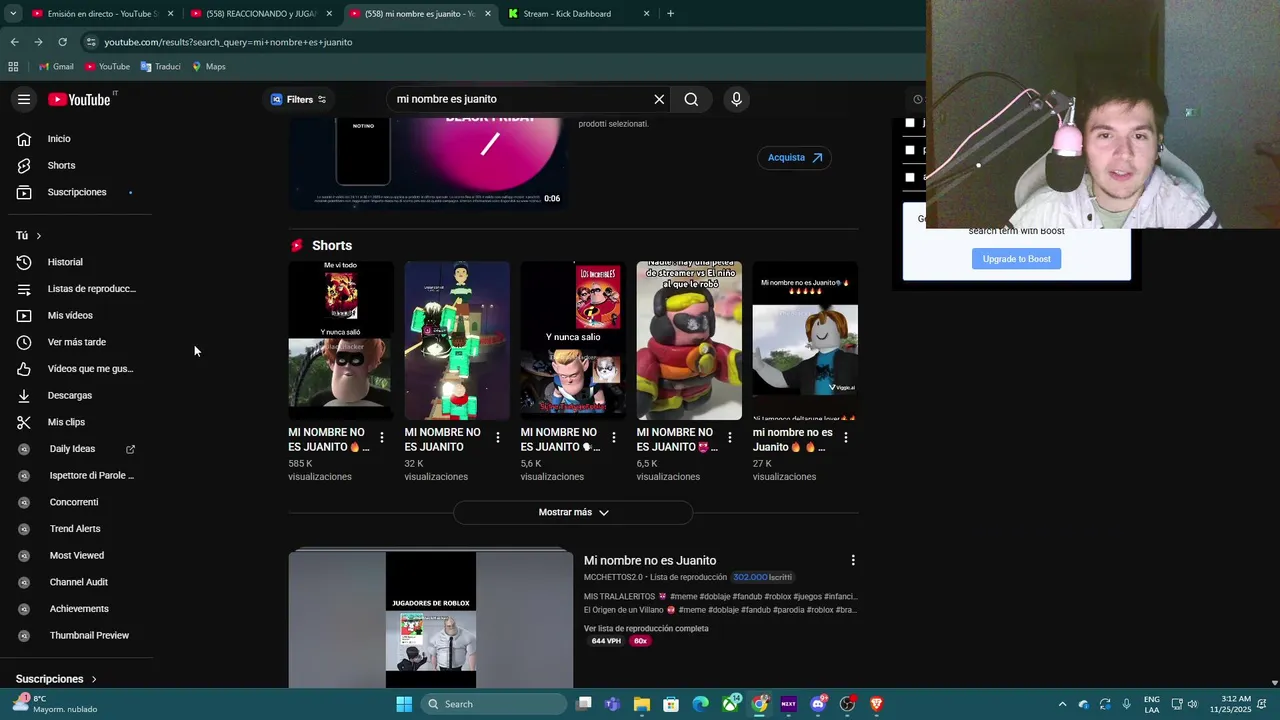Screen dimensions: 1280x720
Task: Open Discord from the taskbar
Action: (x=818, y=704)
